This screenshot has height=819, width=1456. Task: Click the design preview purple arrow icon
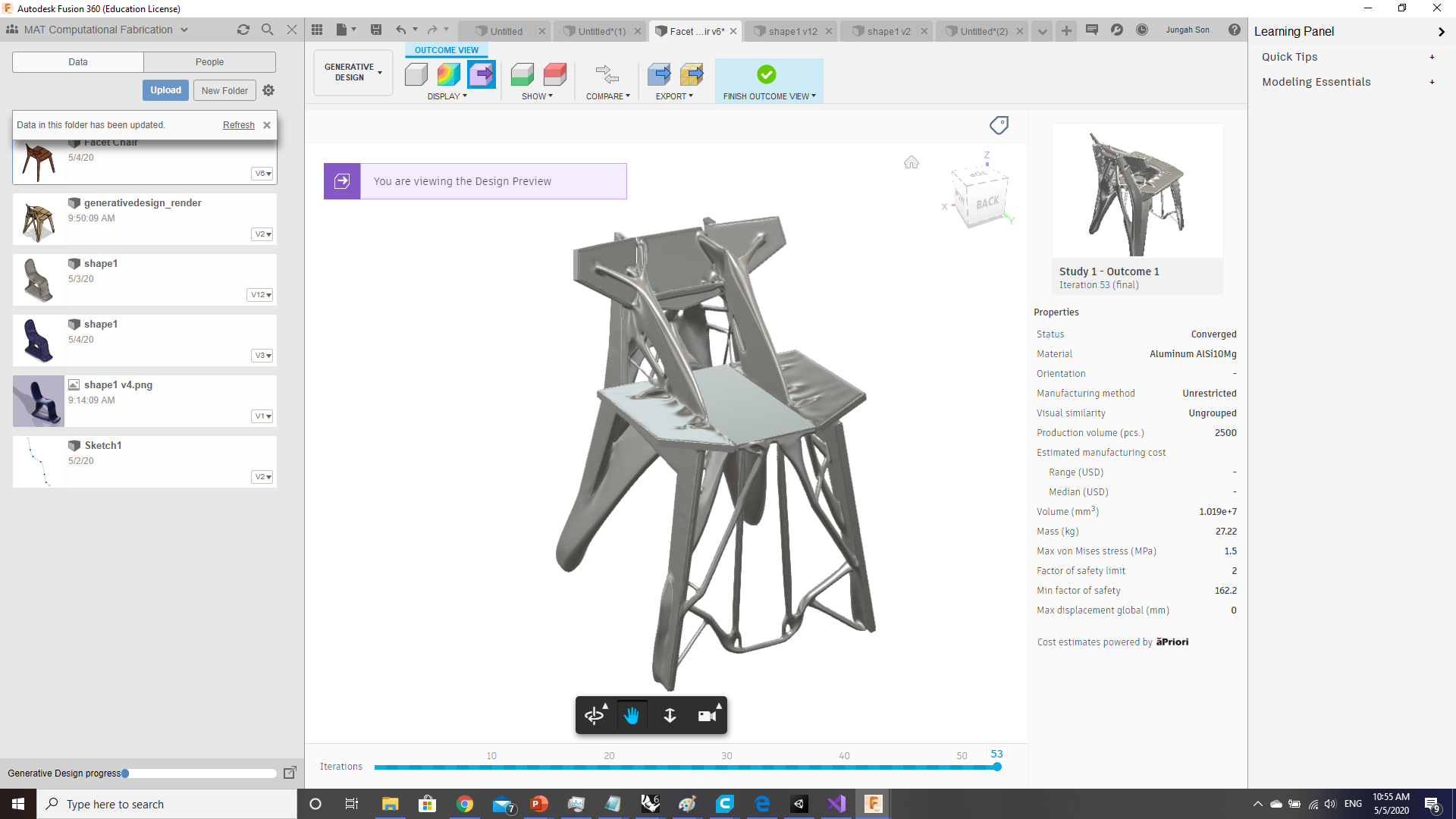point(481,74)
